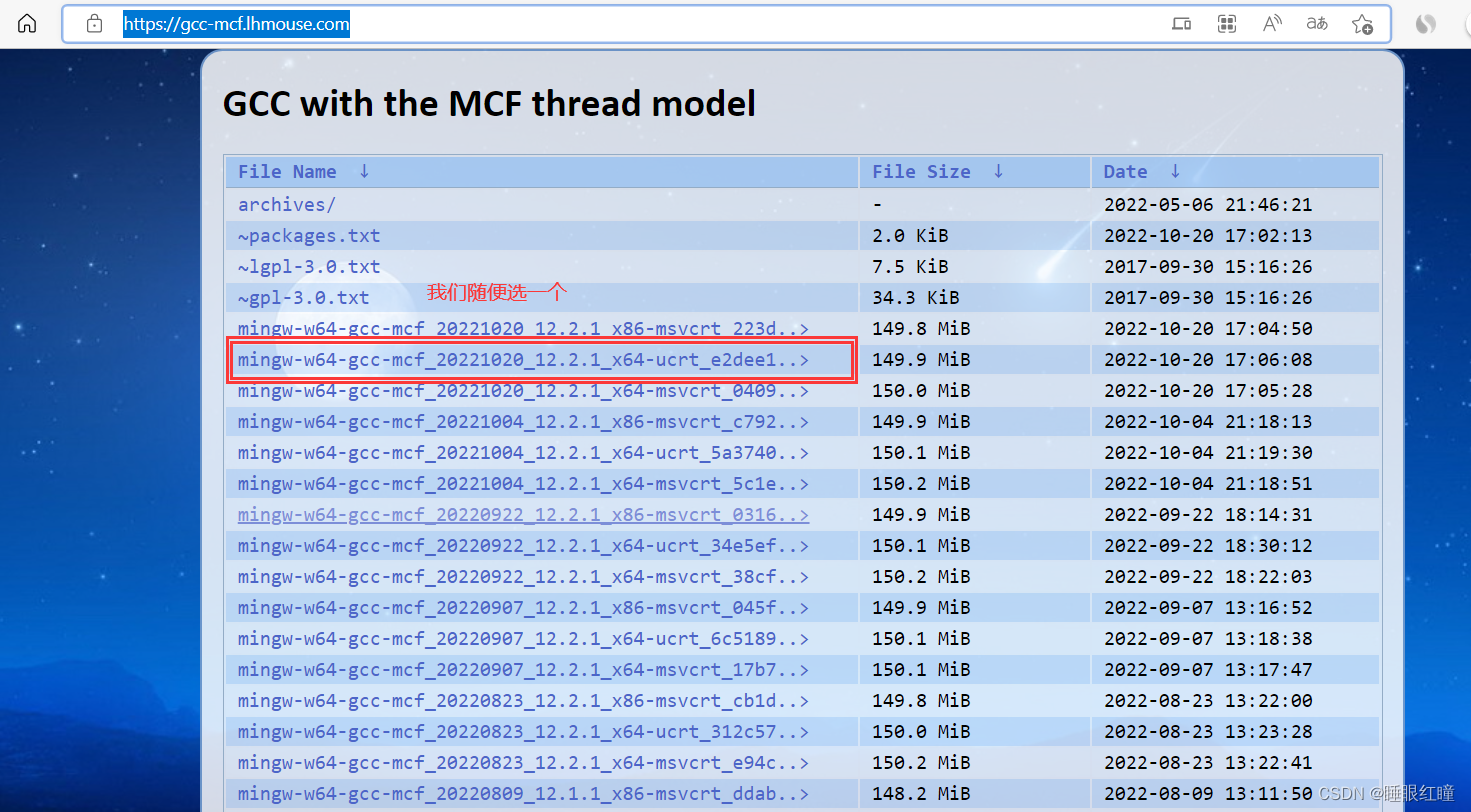Click the date 2022-08-23 13:23:28

(x=1207, y=731)
